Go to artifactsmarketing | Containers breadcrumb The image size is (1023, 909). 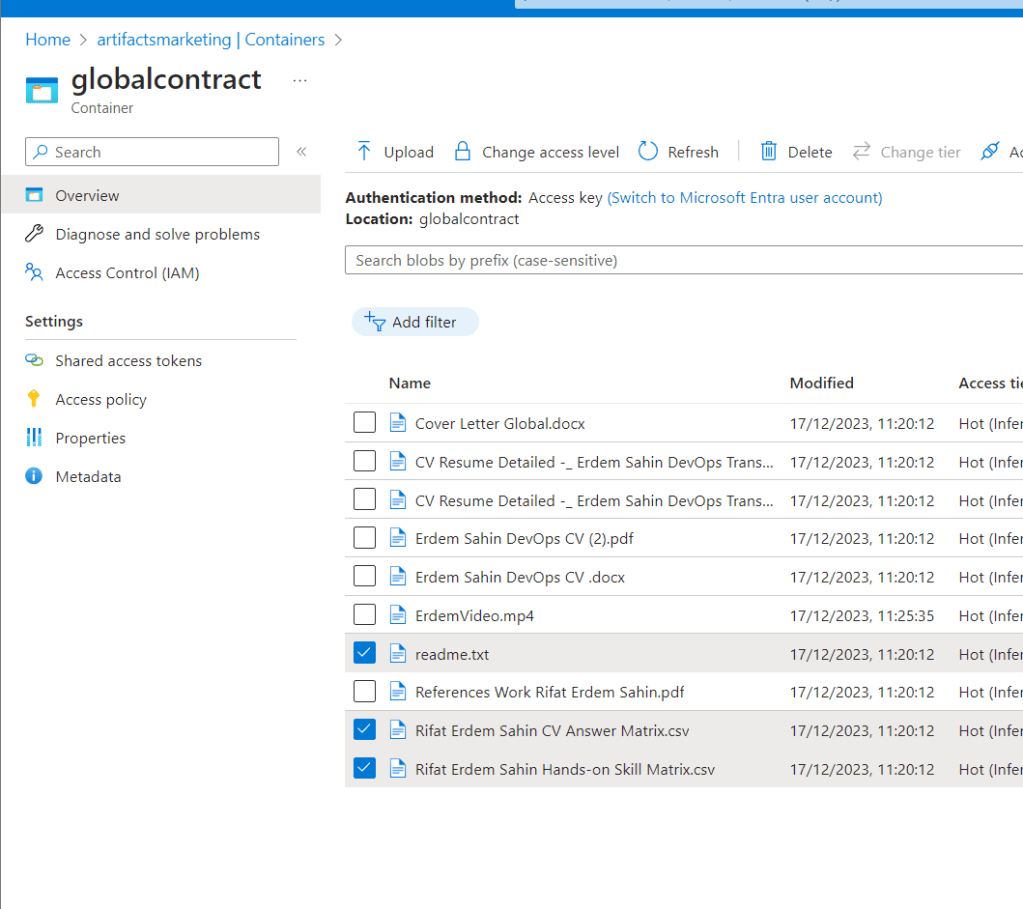pyautogui.click(x=211, y=39)
